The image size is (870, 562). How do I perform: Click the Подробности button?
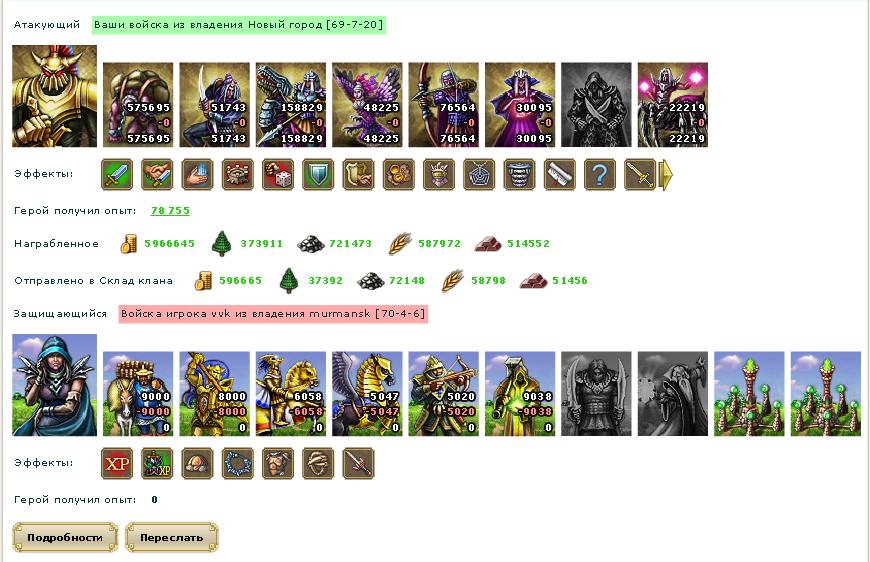tap(65, 538)
